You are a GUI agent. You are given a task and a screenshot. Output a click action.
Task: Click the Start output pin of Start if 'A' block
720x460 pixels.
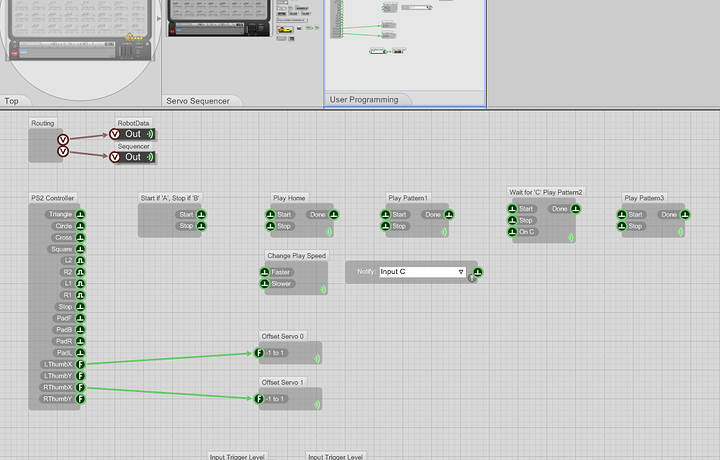coord(202,214)
